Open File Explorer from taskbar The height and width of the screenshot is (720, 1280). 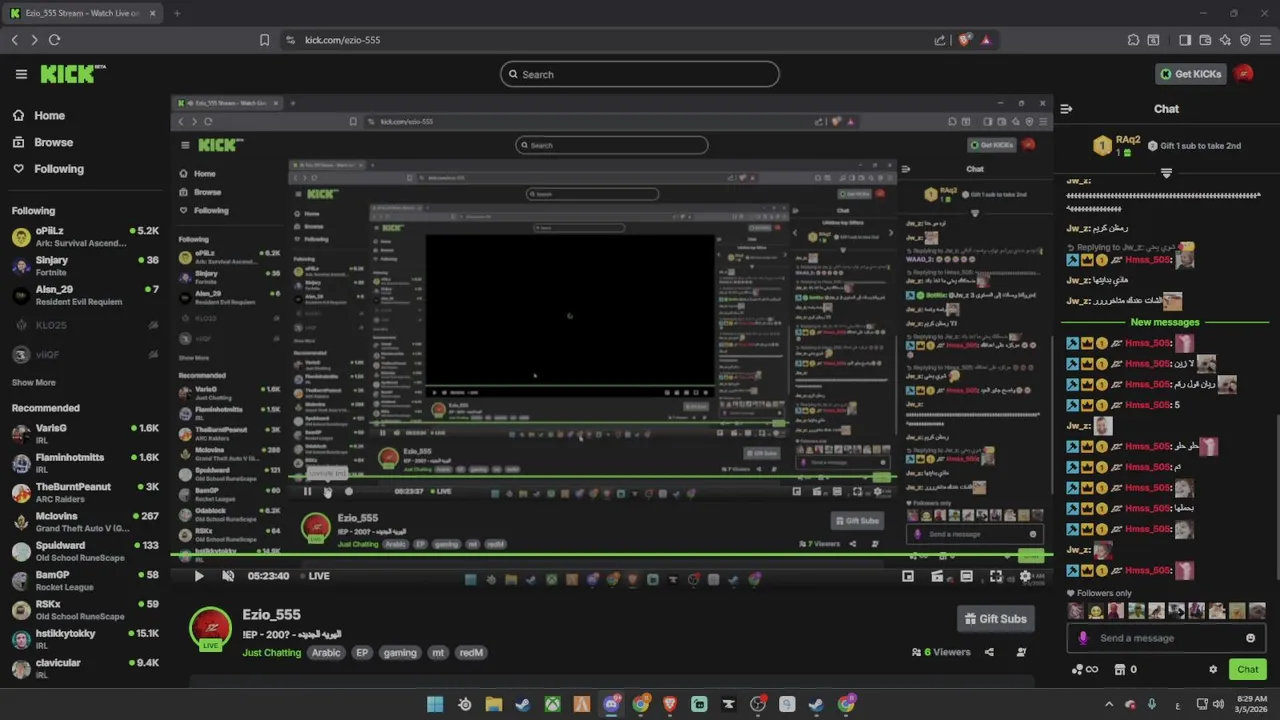[x=493, y=705]
